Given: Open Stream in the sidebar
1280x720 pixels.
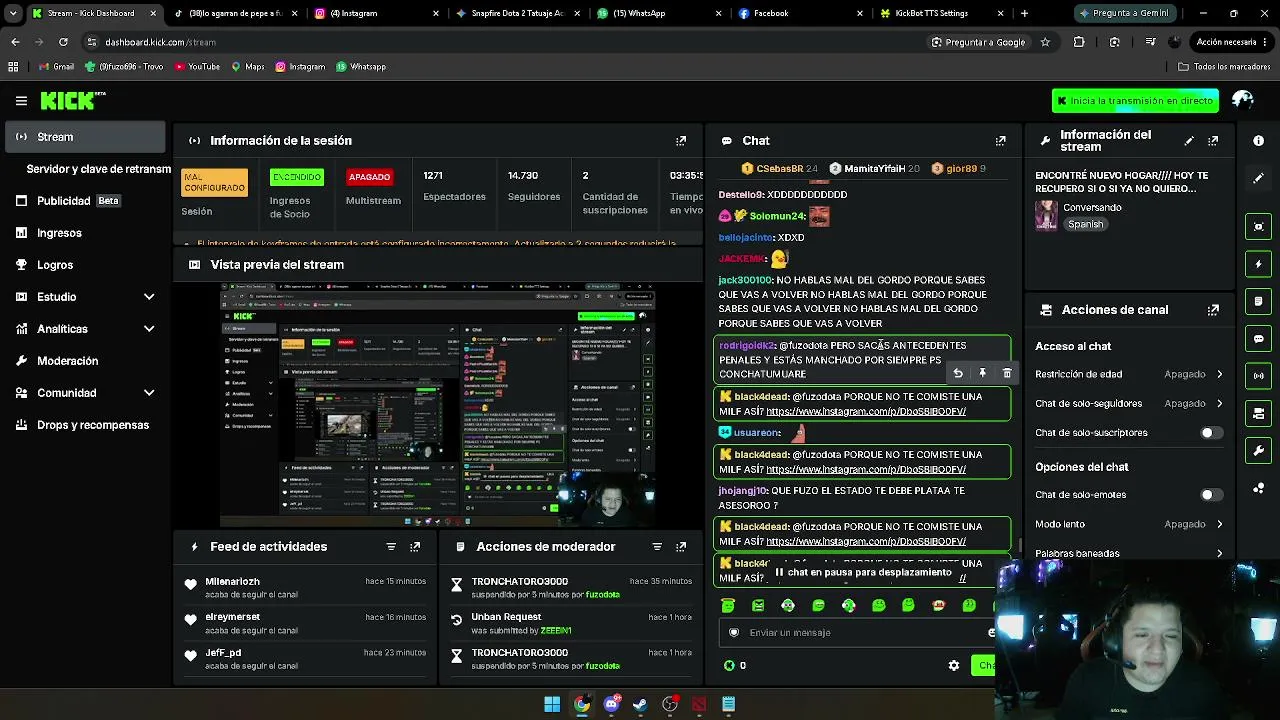Looking at the screenshot, I should (x=86, y=137).
